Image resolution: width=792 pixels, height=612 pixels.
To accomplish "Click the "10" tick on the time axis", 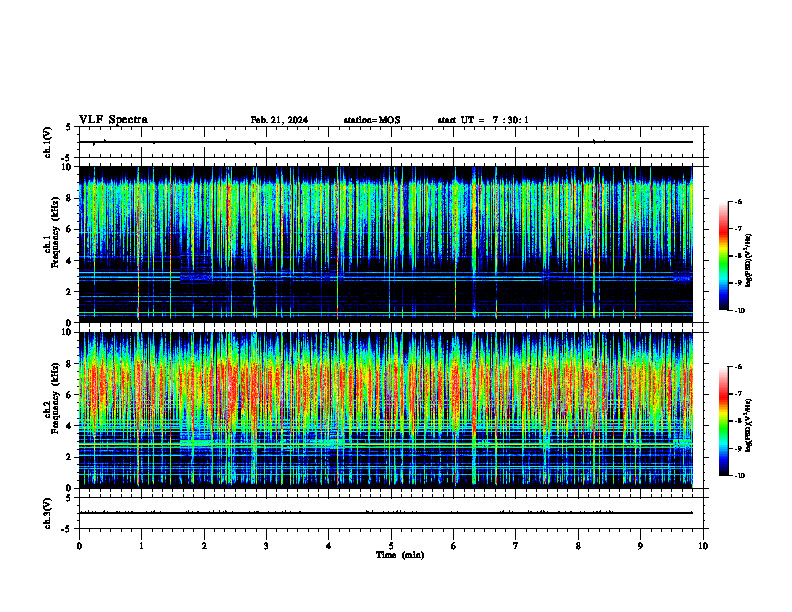I will tap(703, 546).
